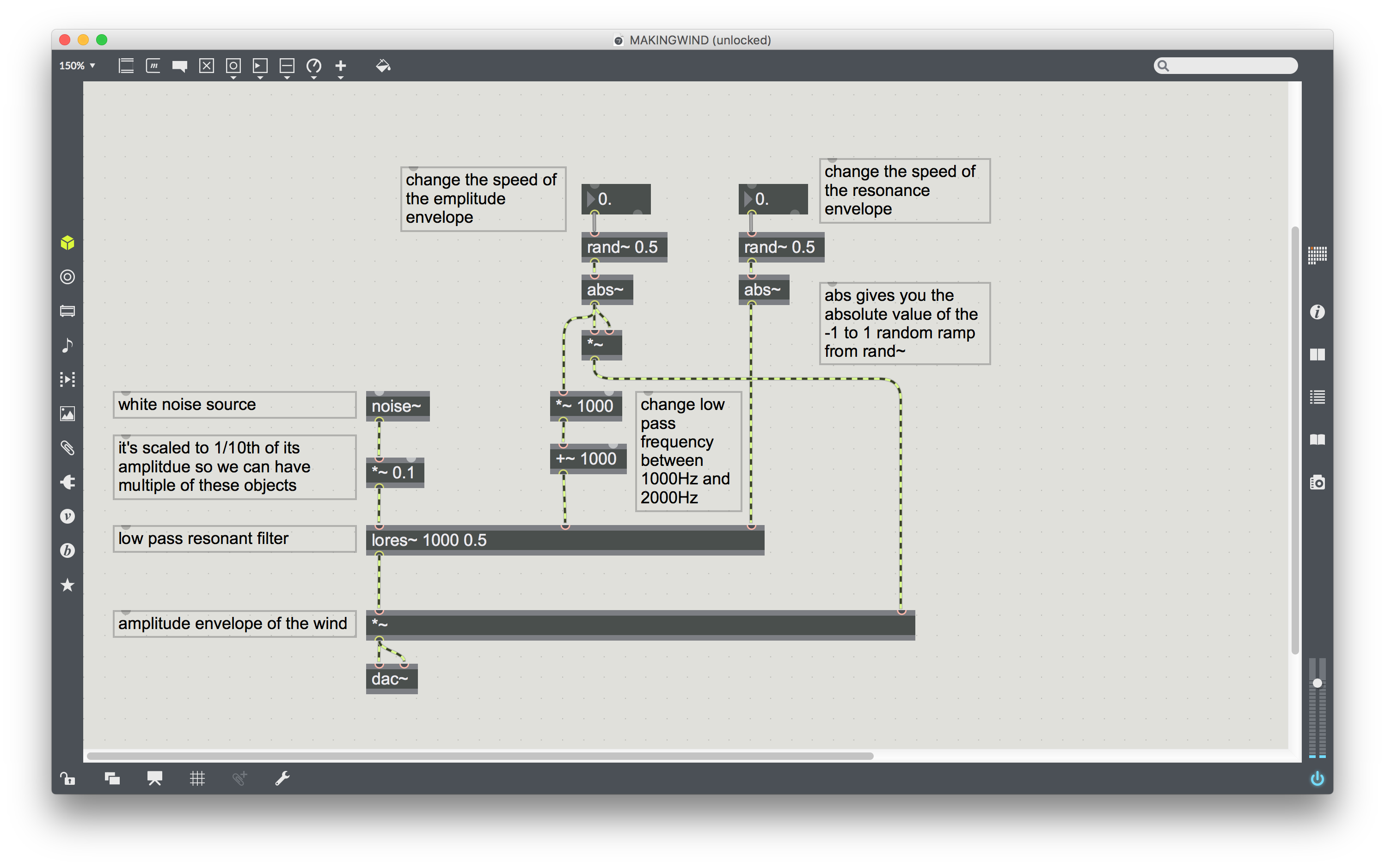Expand the dial/slider toolbar dropdown
The width and height of the screenshot is (1385, 868).
[x=313, y=77]
